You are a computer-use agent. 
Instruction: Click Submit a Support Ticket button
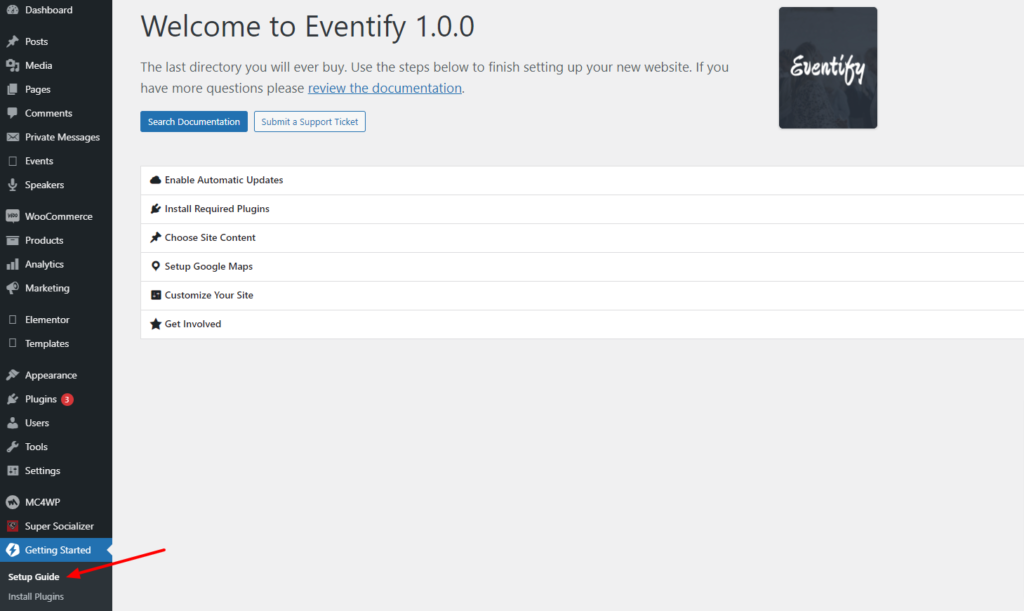coord(310,121)
